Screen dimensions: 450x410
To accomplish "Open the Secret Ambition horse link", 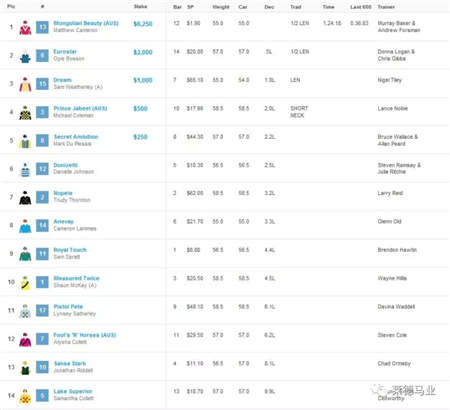I will point(76,137).
